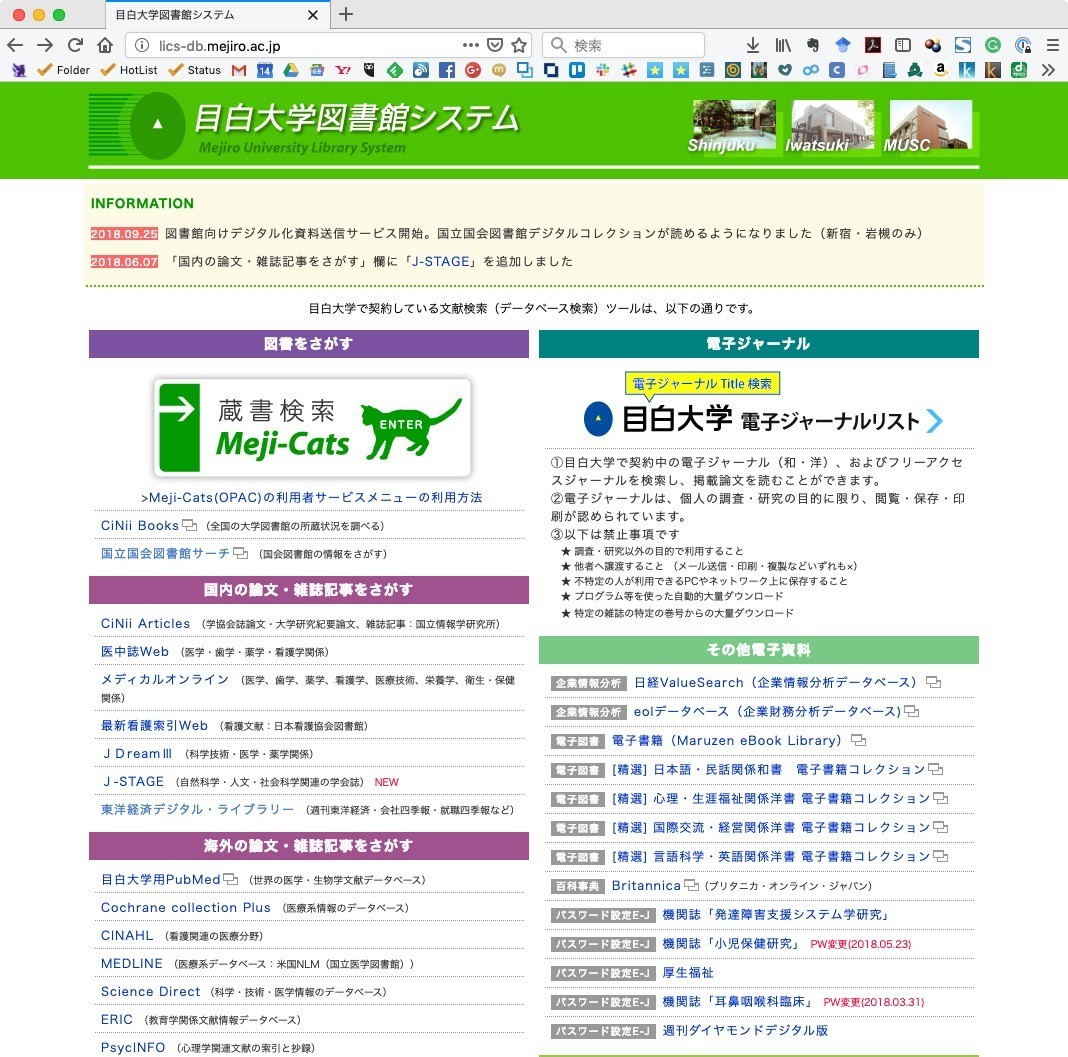This screenshot has height=1057, width=1068.
Task: Open the Feedly bookmark icon
Action: pos(395,69)
